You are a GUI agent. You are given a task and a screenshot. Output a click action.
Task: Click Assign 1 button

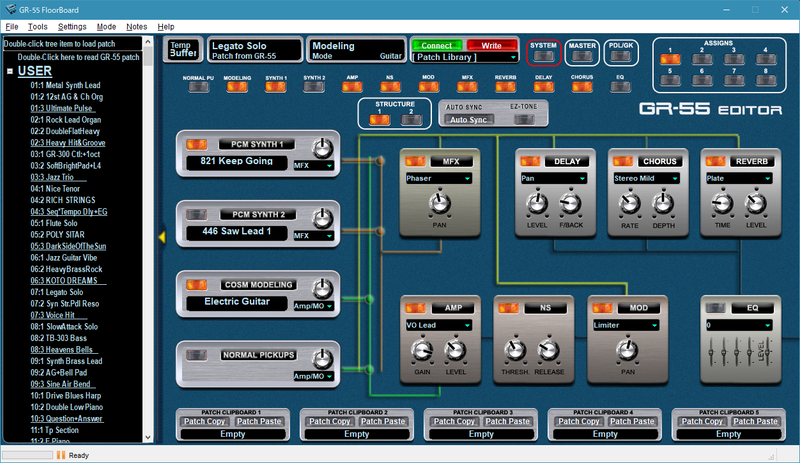point(670,59)
